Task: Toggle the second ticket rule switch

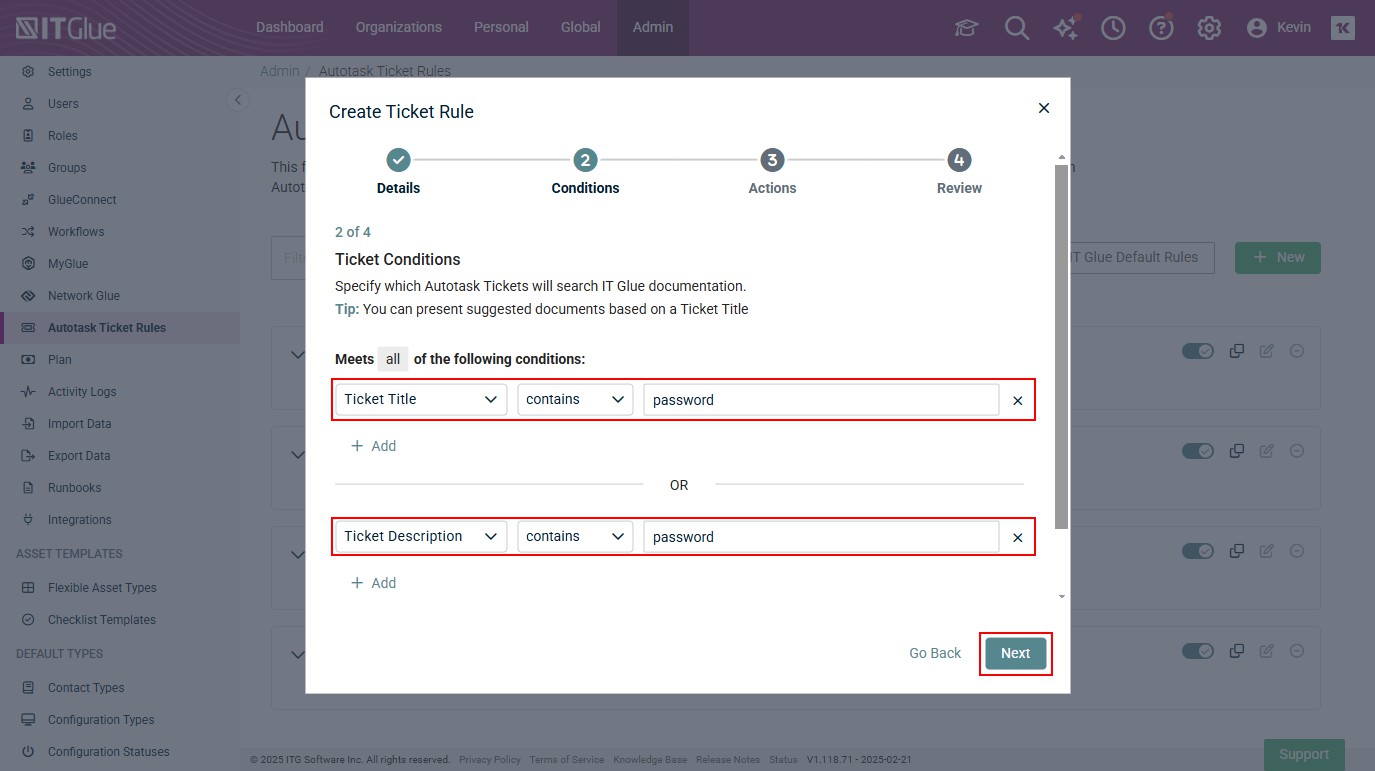Action: tap(1198, 451)
